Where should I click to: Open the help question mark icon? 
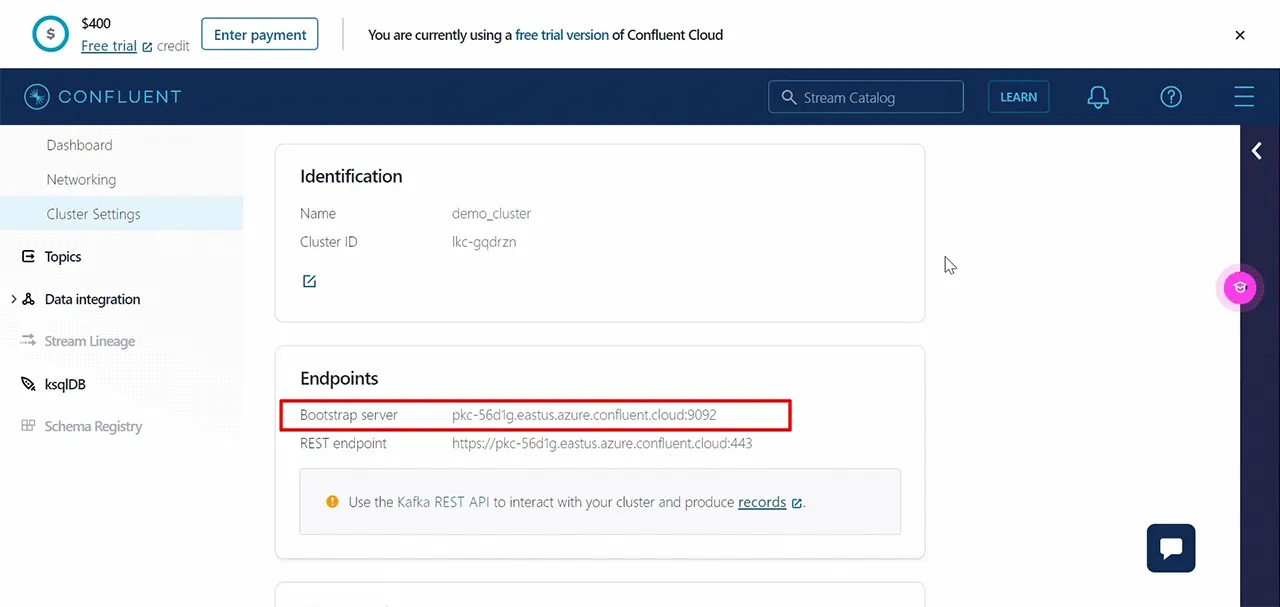pyautogui.click(x=1171, y=97)
